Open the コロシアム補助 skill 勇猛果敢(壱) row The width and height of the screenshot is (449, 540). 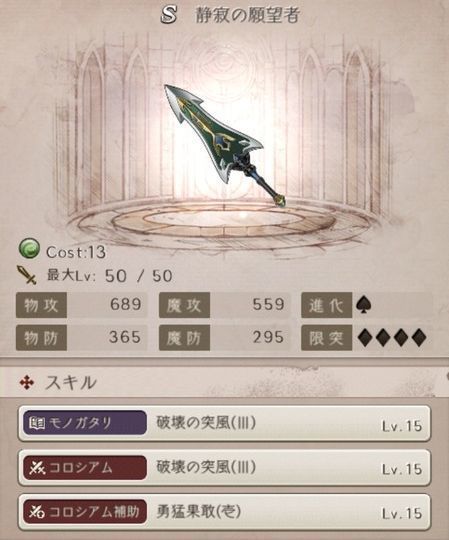[x=224, y=512]
